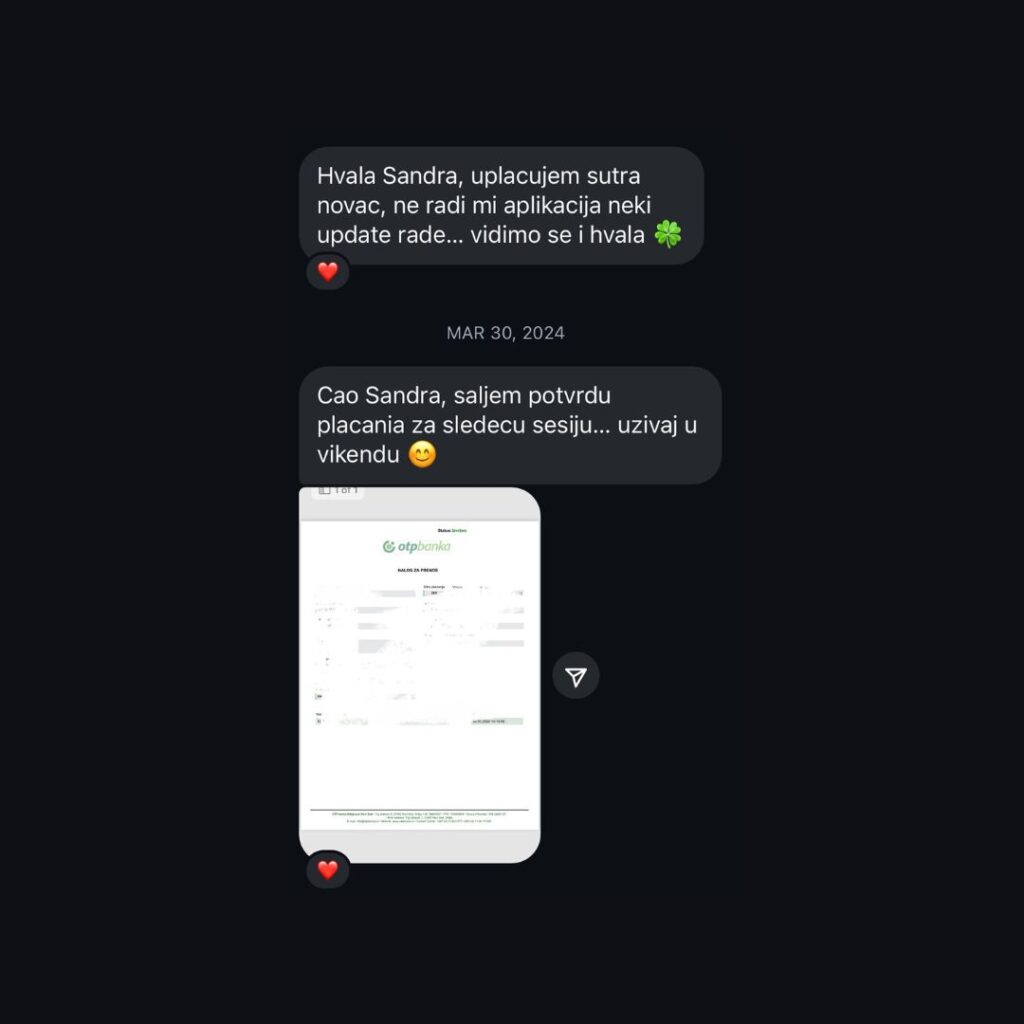The height and width of the screenshot is (1024, 1024).
Task: Open the OTP banka payment confirmation attachment
Action: coord(419,675)
